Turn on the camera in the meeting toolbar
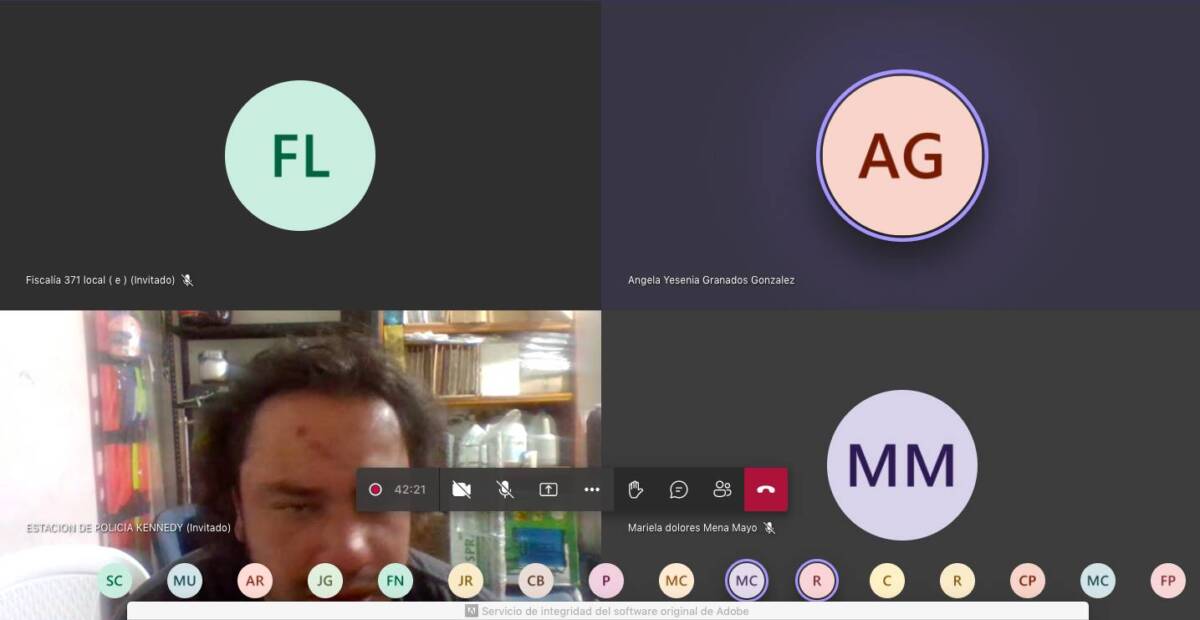This screenshot has width=1200, height=620. point(461,489)
